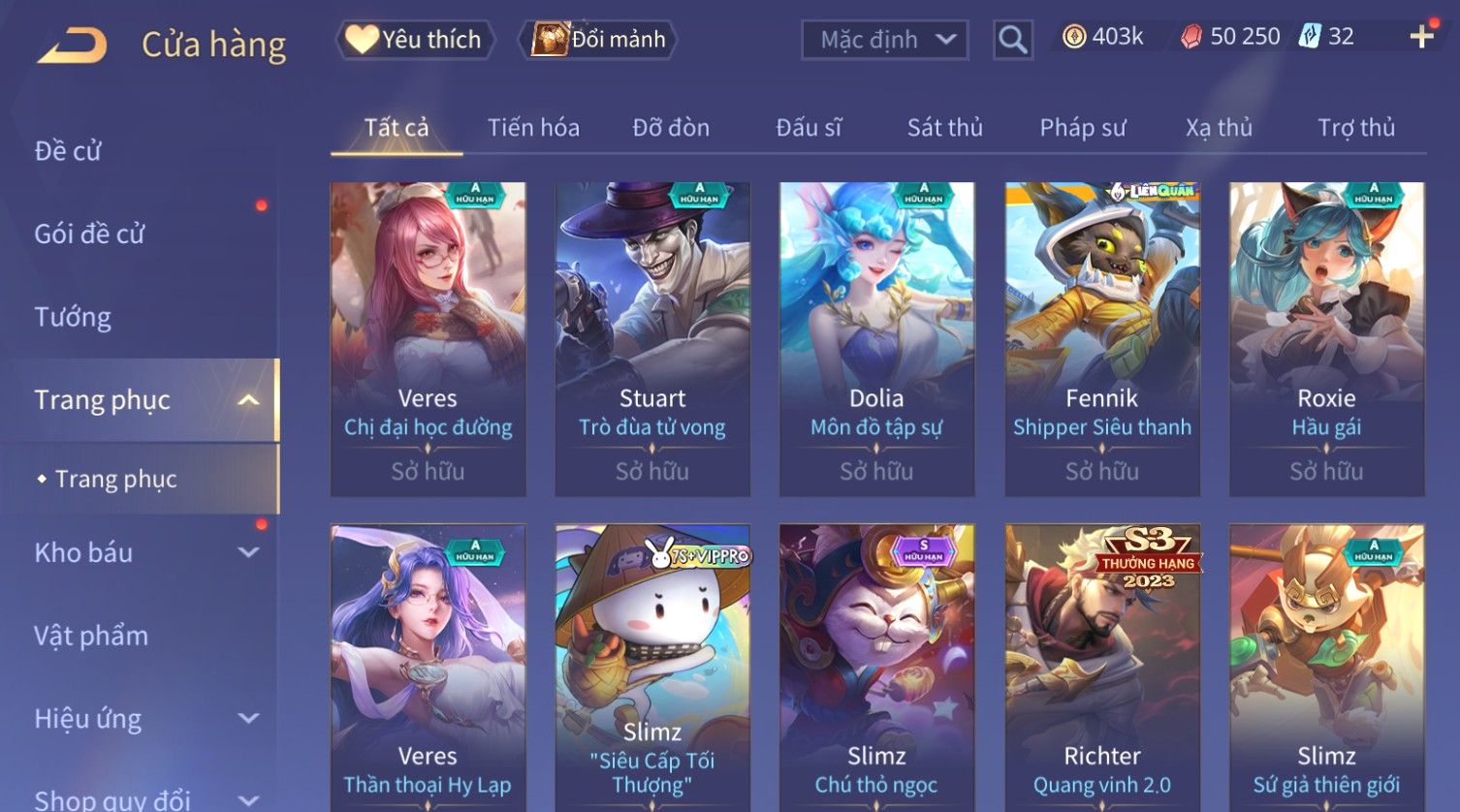This screenshot has width=1460, height=812.
Task: Open the Mặc định sort dropdown
Action: (x=885, y=40)
